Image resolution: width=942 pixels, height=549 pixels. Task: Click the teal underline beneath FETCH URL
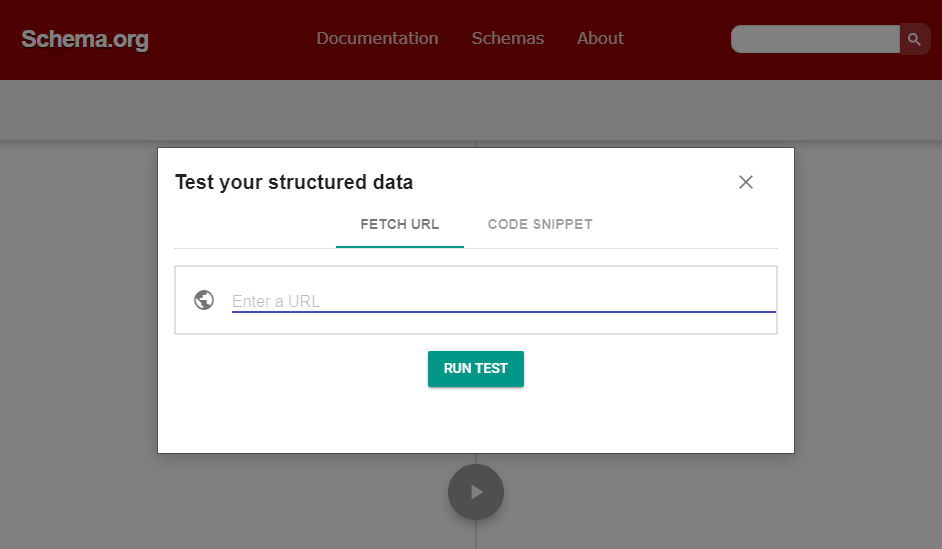click(x=399, y=246)
